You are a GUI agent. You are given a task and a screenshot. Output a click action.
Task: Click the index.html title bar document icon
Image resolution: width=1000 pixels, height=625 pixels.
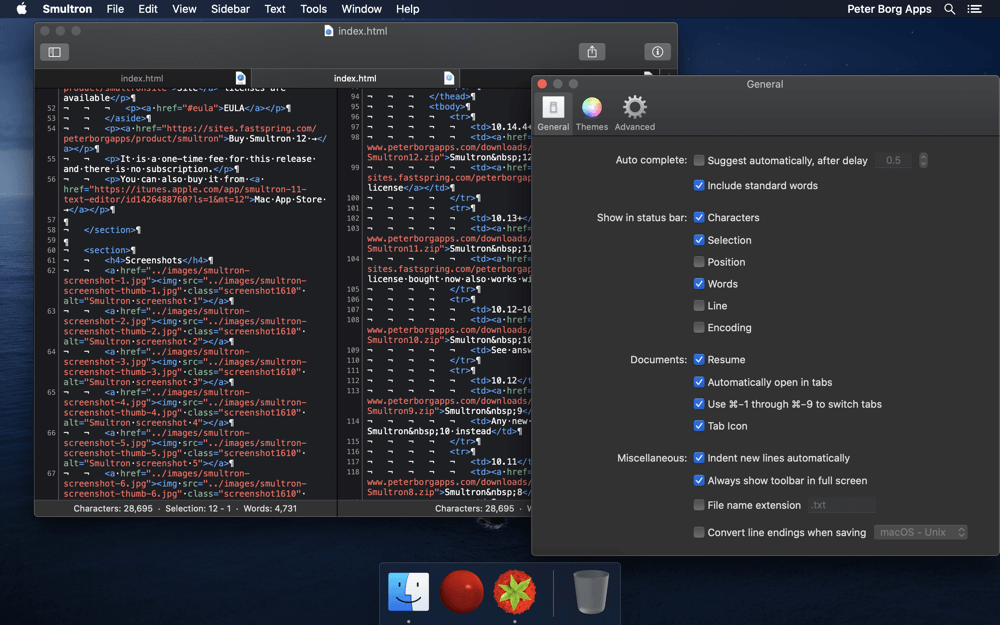pos(328,31)
